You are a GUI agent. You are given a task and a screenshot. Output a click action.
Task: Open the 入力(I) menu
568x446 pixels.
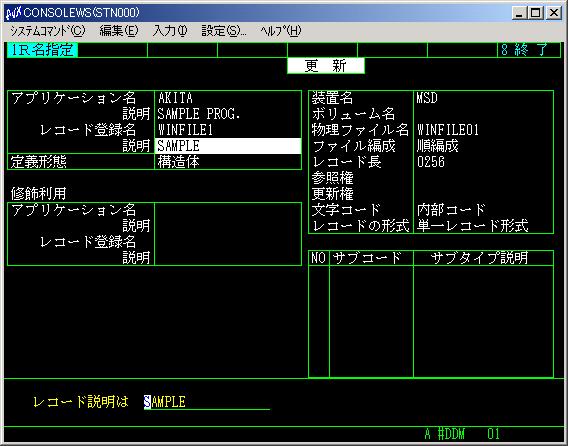(x=170, y=31)
